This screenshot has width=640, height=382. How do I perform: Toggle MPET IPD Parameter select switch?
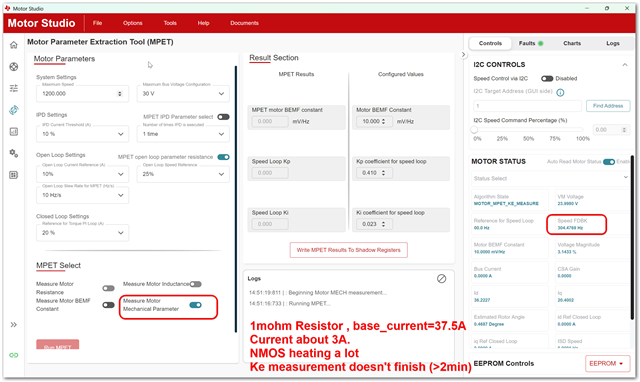pyautogui.click(x=223, y=117)
